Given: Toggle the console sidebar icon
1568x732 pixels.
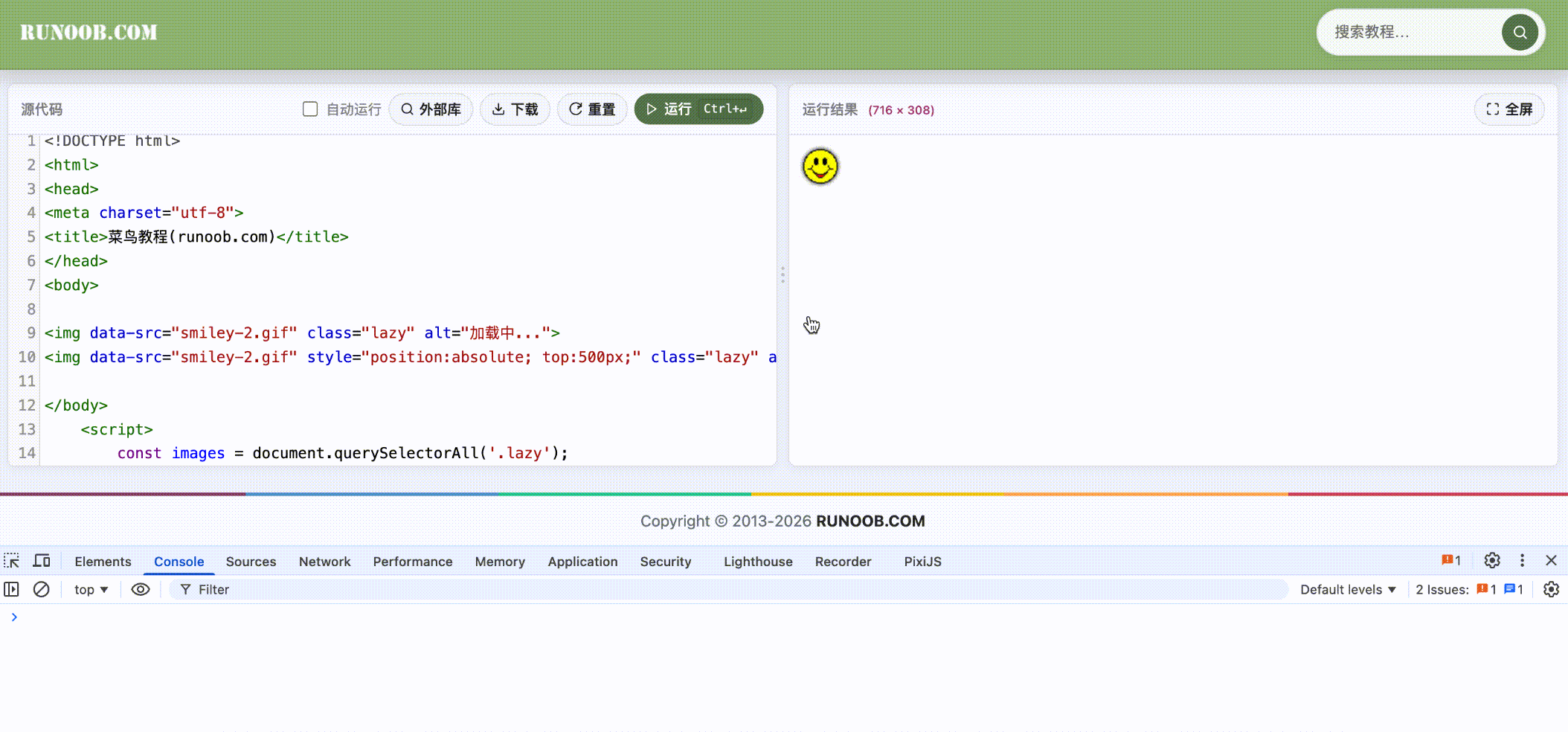Looking at the screenshot, I should (12, 589).
